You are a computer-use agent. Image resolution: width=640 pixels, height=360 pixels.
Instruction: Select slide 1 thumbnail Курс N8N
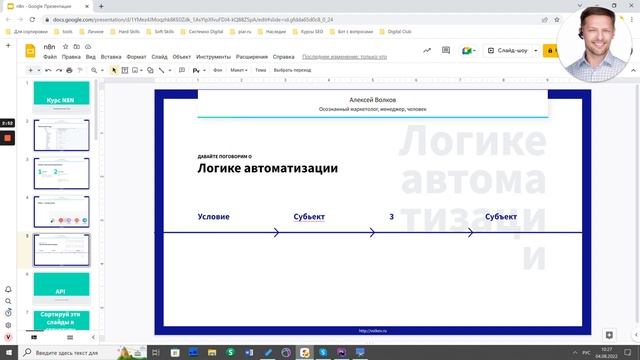62,97
